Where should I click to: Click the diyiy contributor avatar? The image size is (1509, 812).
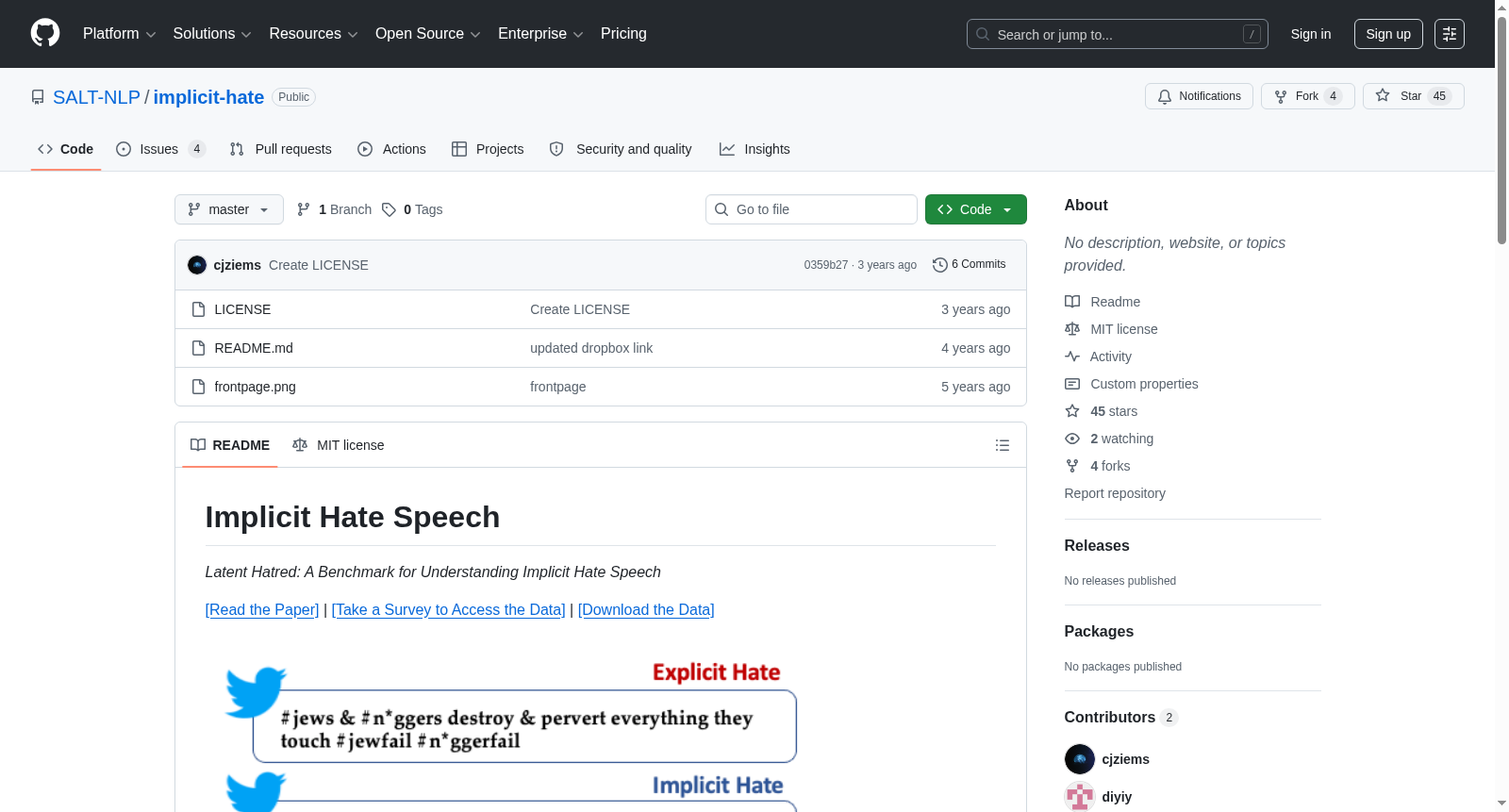tap(1080, 797)
